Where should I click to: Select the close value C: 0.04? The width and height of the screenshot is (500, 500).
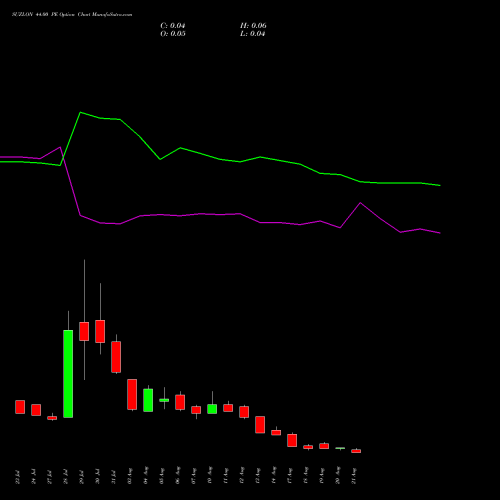pyautogui.click(x=173, y=26)
